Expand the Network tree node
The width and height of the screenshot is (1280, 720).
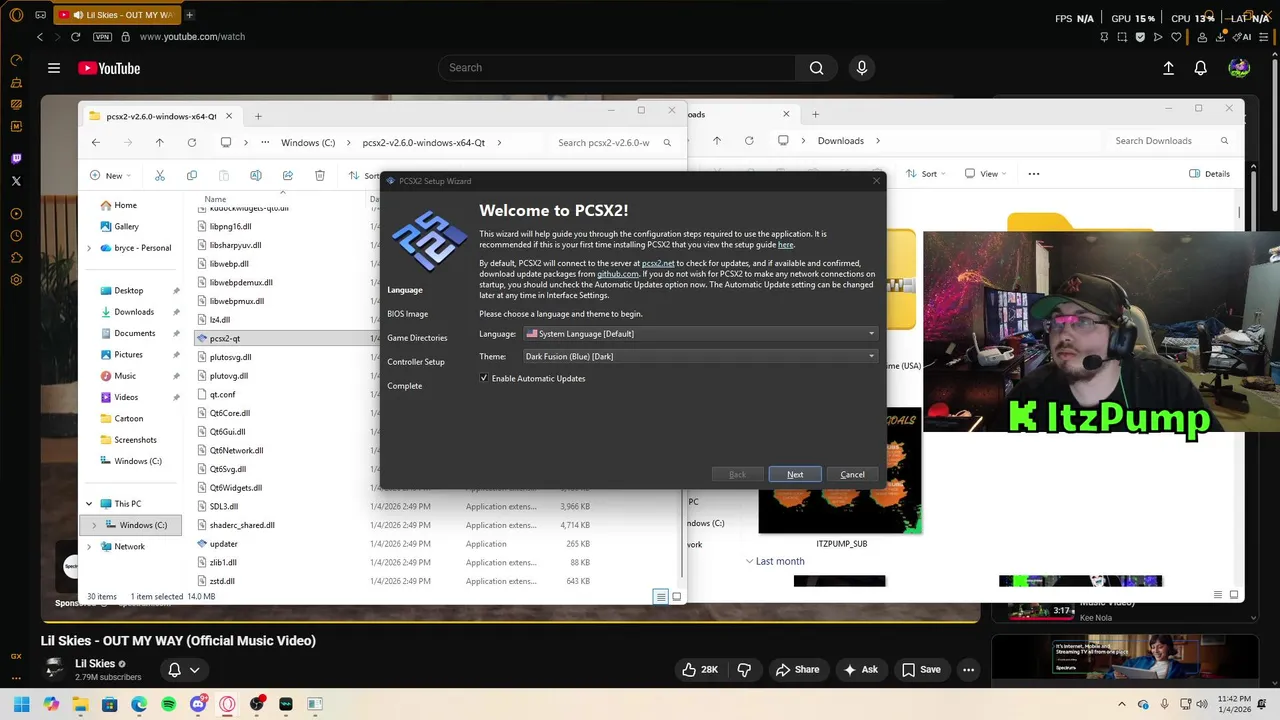[89, 546]
